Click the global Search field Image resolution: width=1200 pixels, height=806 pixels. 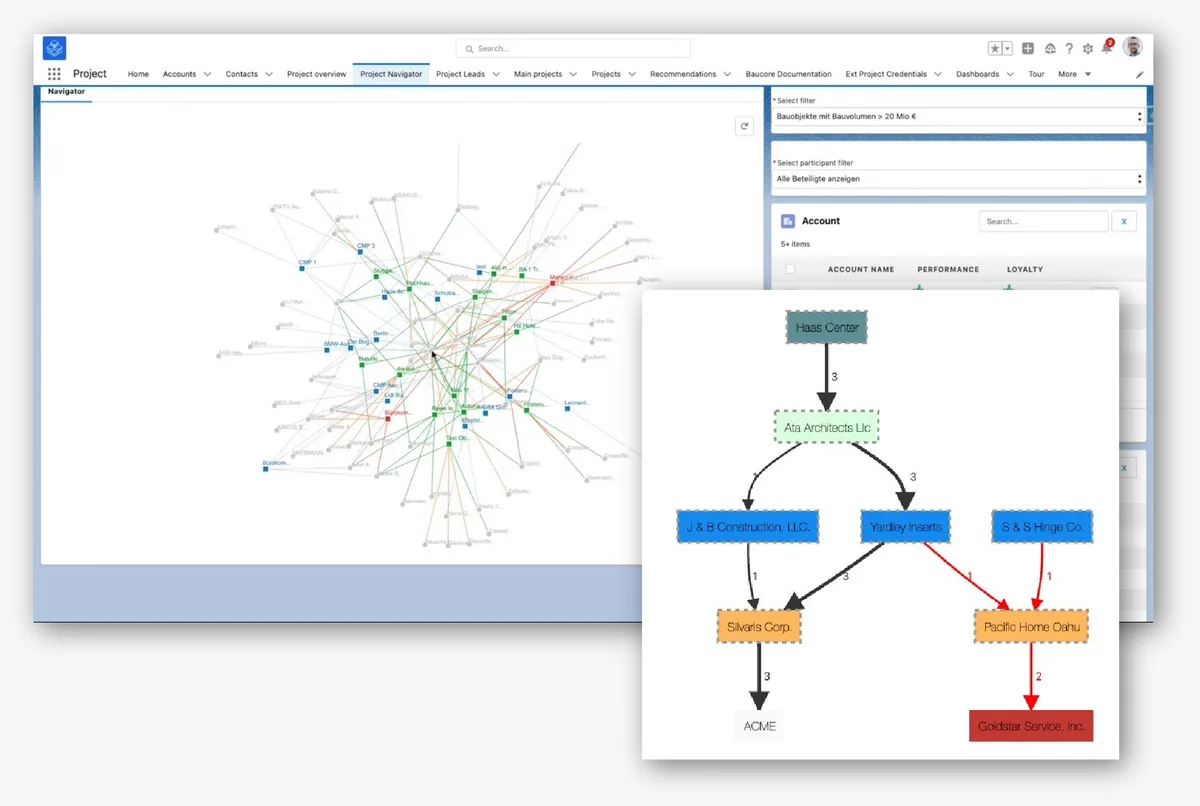[573, 48]
